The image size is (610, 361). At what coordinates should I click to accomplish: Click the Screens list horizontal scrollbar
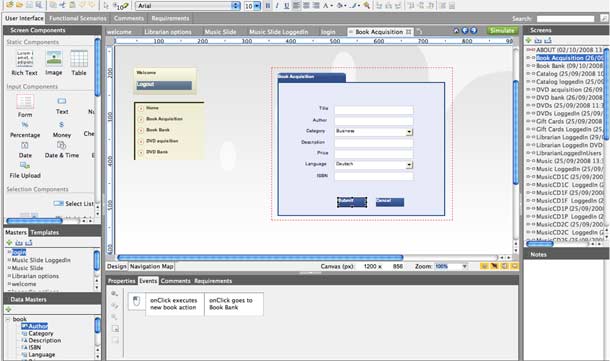click(540, 244)
